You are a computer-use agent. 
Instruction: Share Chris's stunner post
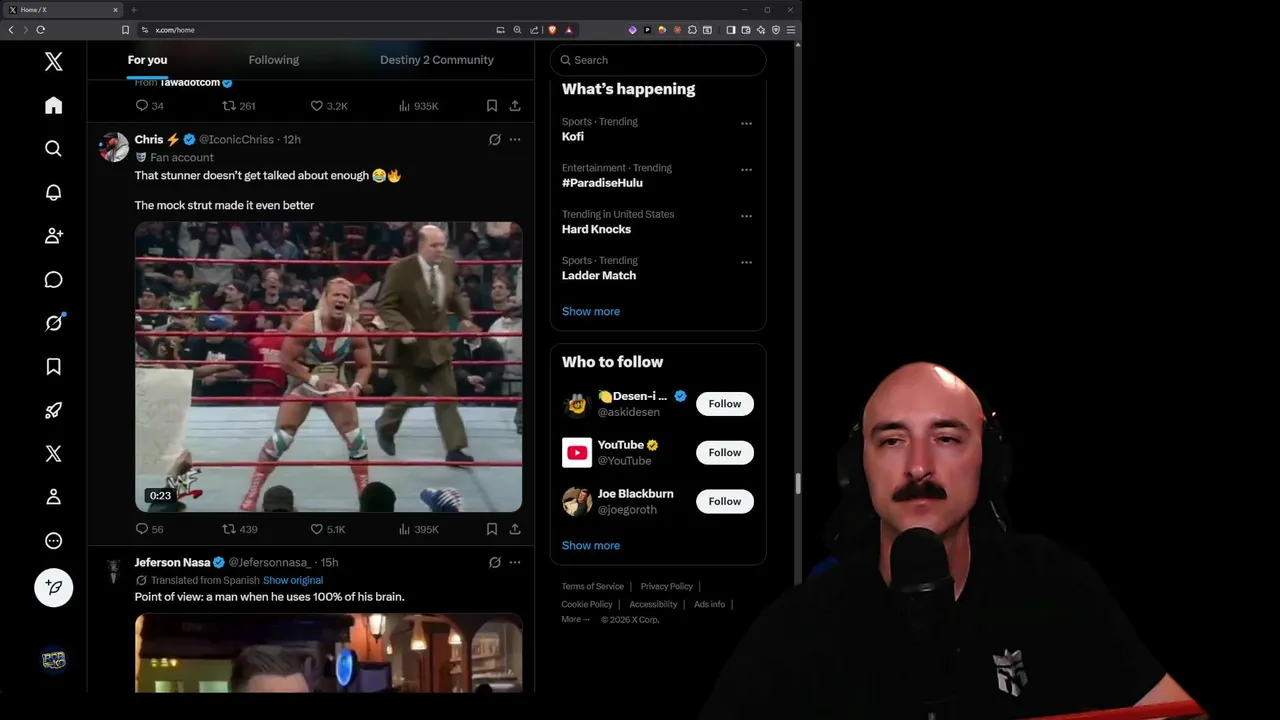coord(515,529)
